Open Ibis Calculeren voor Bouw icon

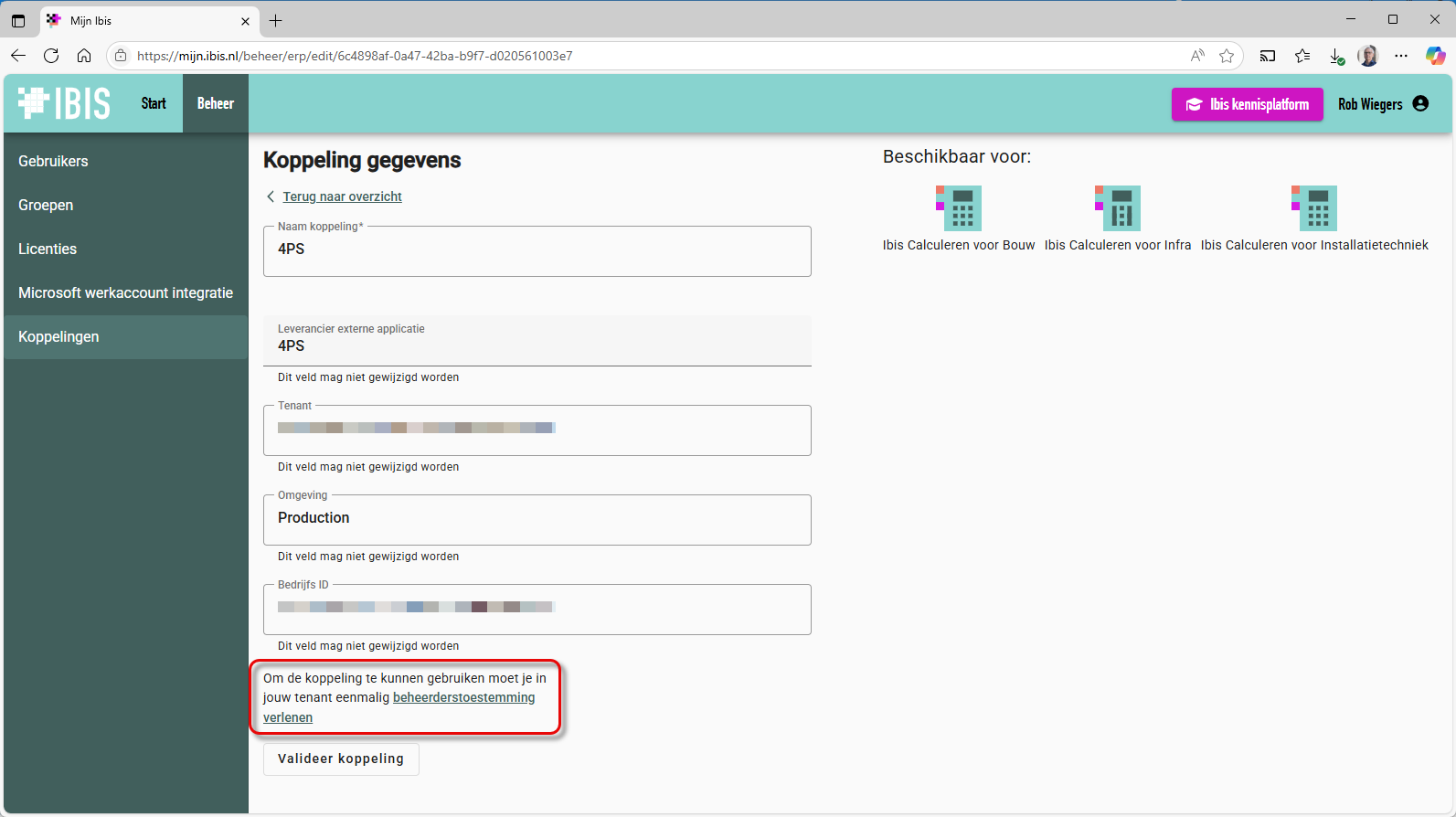[958, 208]
